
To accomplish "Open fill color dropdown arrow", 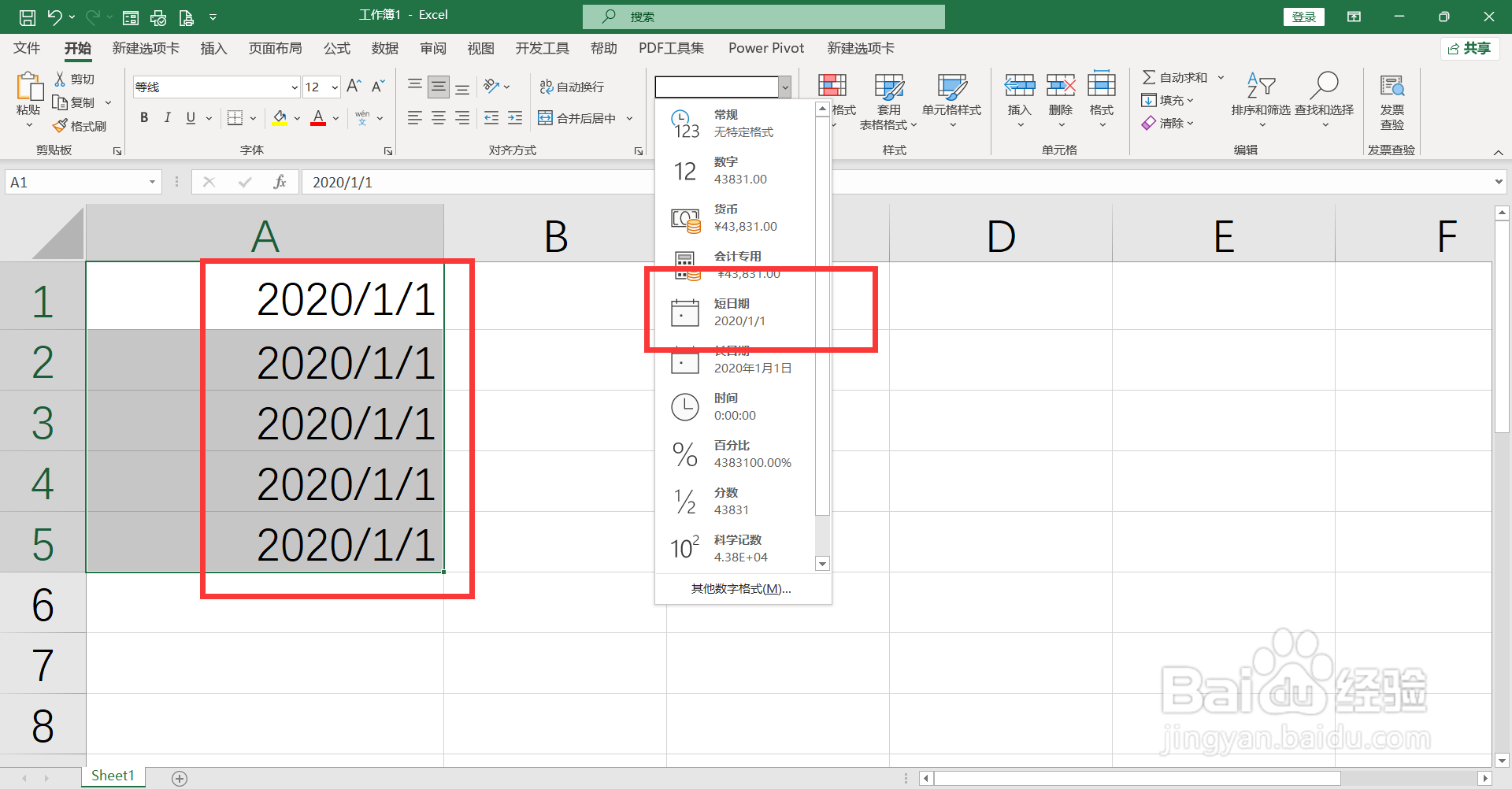I will tap(297, 118).
